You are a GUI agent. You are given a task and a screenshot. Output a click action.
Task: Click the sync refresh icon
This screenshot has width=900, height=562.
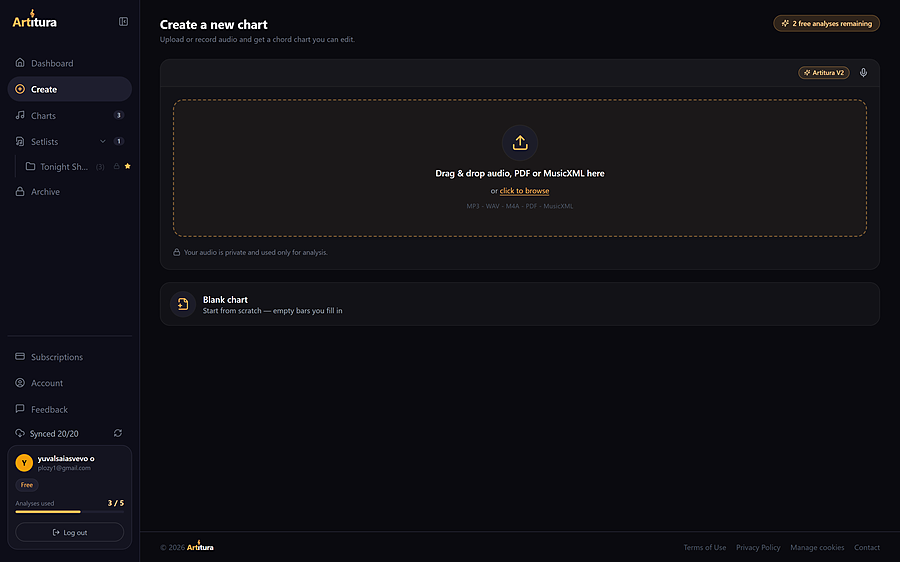(x=118, y=433)
